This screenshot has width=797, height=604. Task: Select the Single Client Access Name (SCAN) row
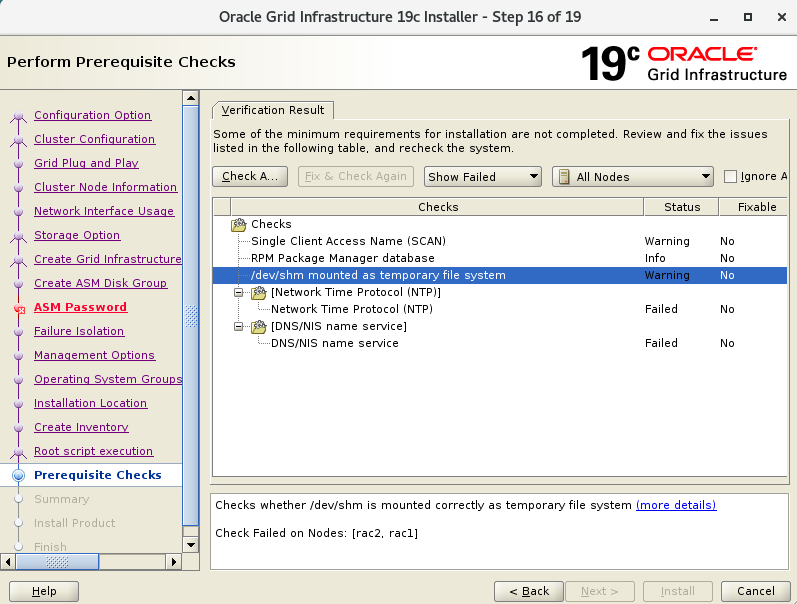pyautogui.click(x=348, y=241)
